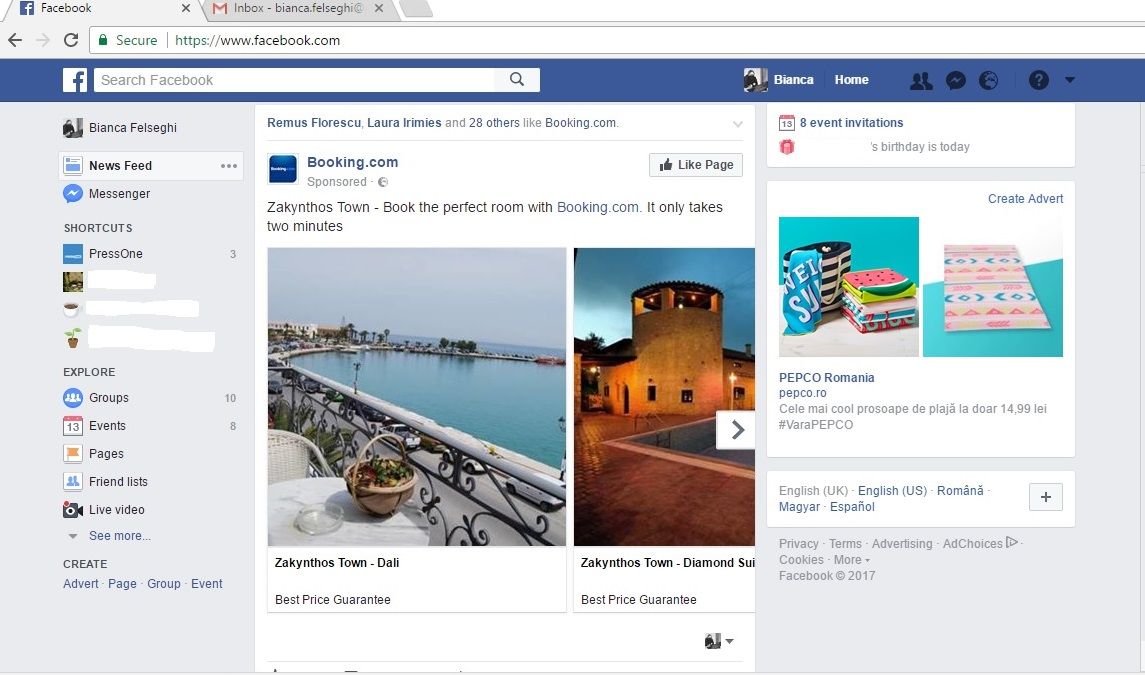Go to Home in top bar

pos(851,80)
